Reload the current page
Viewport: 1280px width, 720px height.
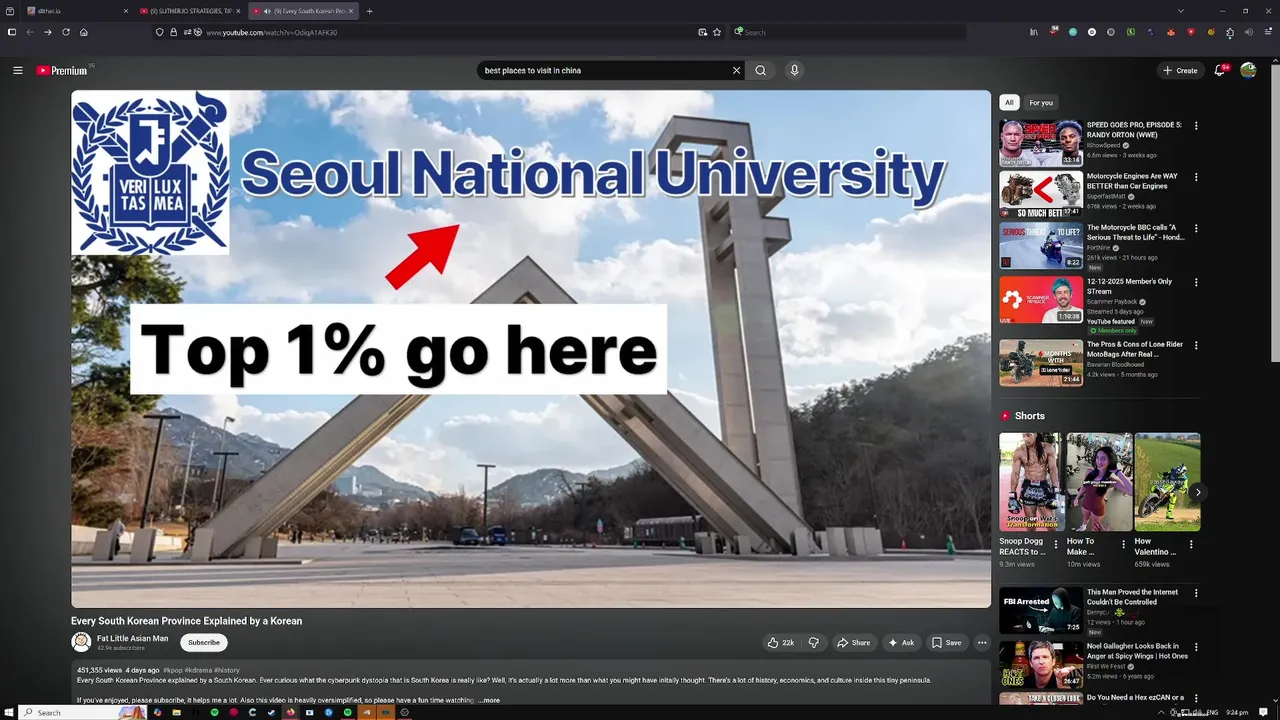[x=66, y=32]
